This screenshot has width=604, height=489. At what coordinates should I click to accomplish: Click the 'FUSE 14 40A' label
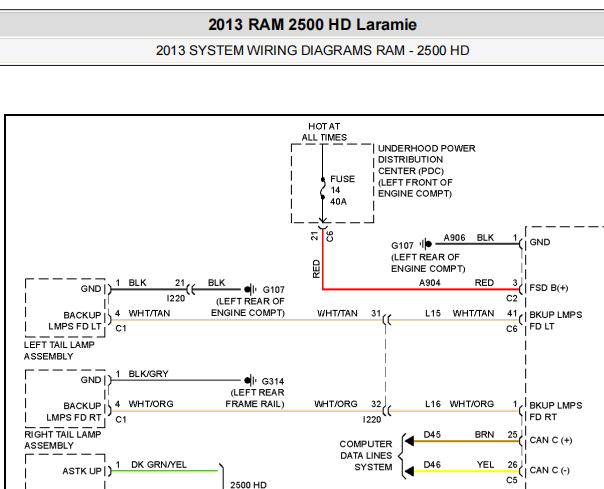point(342,190)
